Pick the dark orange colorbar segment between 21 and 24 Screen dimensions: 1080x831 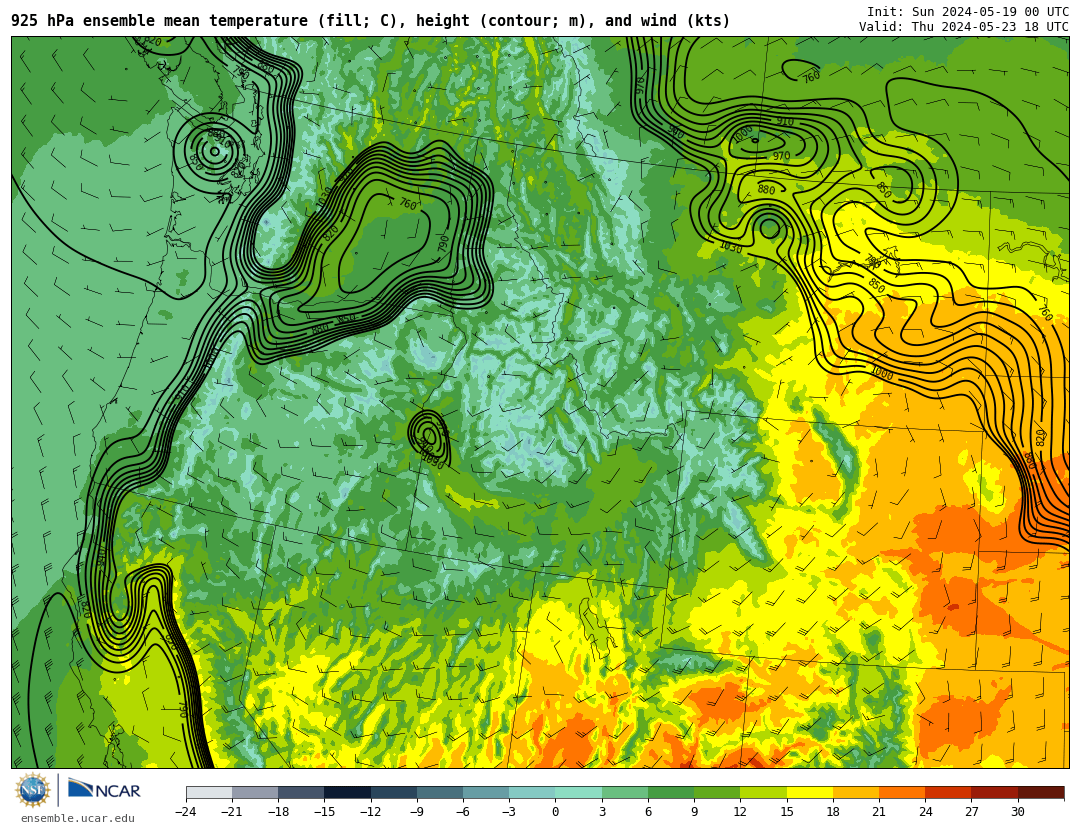pyautogui.click(x=902, y=792)
